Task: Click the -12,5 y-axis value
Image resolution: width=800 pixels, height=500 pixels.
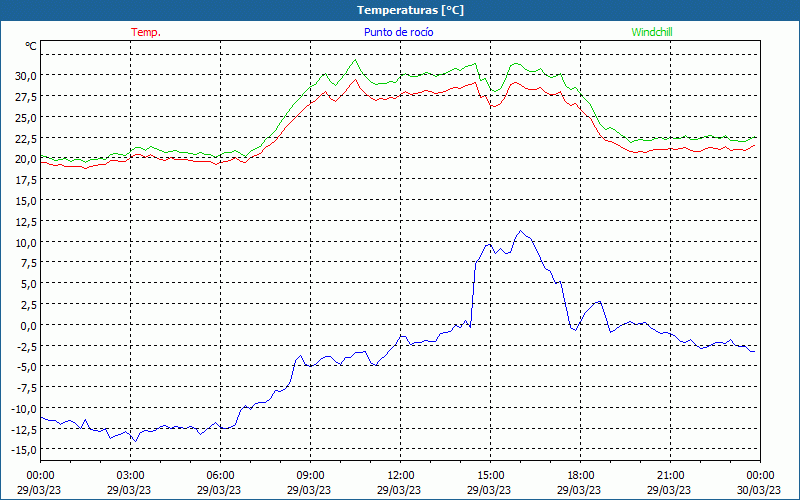Action: 24,430
